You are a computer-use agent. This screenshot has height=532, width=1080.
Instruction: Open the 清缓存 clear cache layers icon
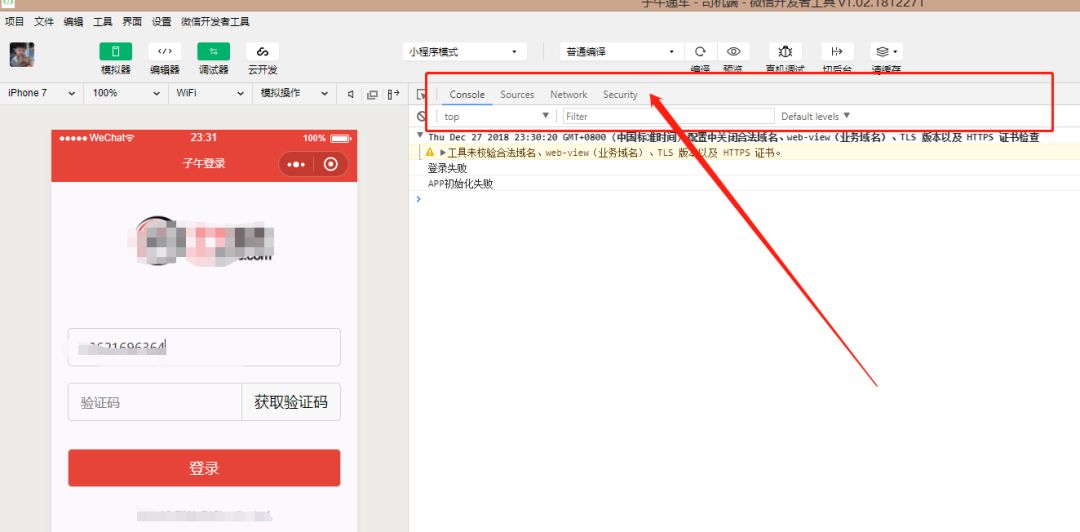[x=886, y=52]
